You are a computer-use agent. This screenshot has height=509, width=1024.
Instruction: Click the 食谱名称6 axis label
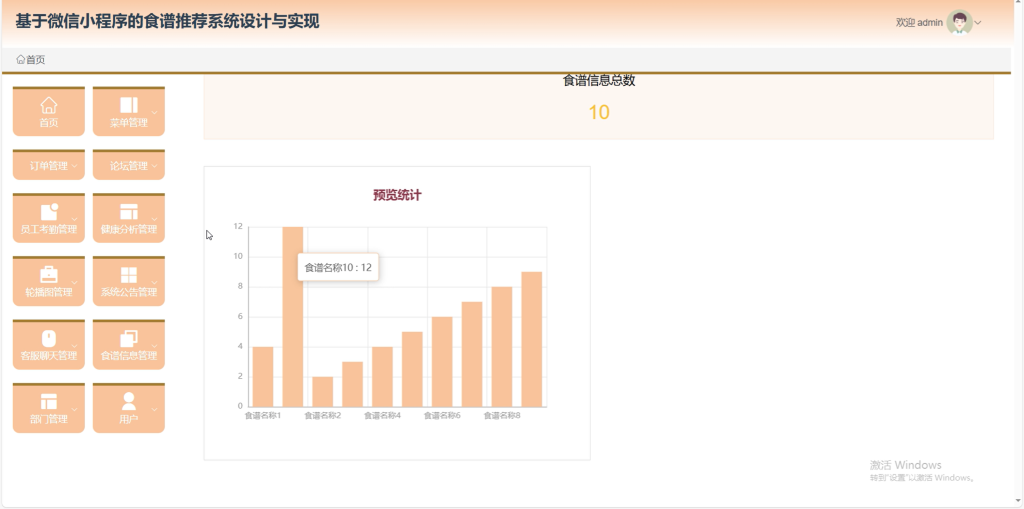pos(442,416)
